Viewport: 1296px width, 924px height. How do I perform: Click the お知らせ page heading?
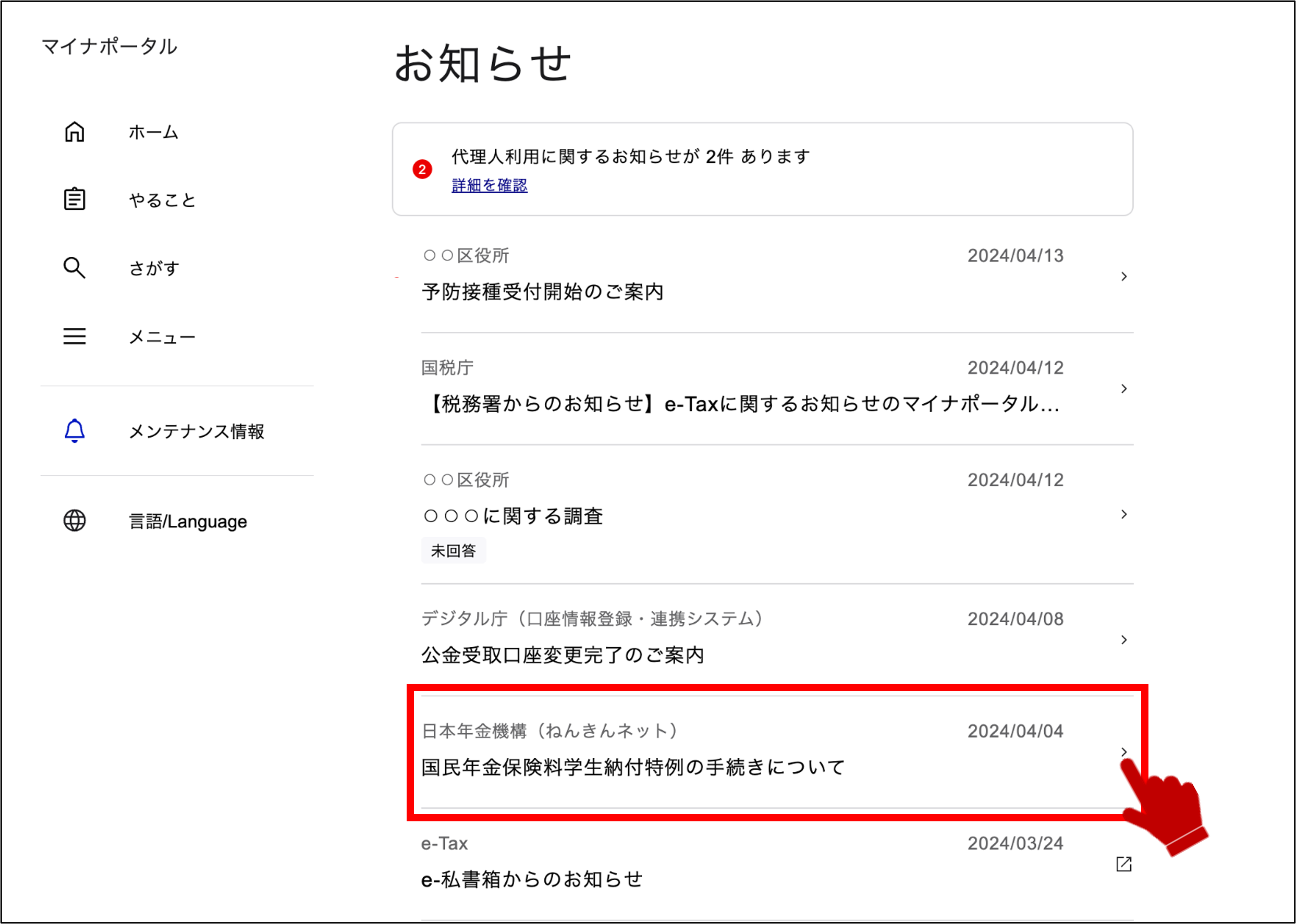point(483,63)
